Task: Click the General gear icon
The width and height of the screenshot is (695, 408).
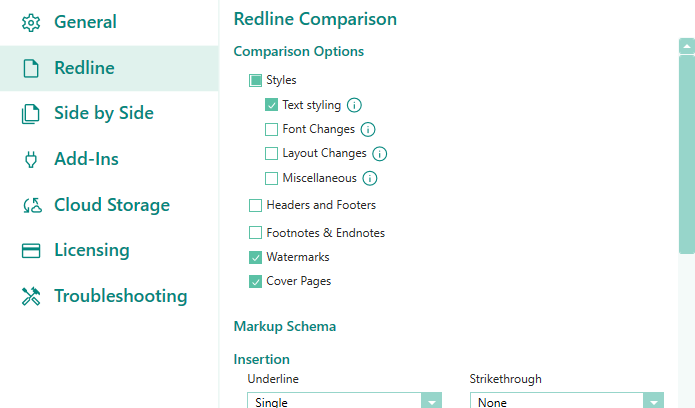Action: 31,23
